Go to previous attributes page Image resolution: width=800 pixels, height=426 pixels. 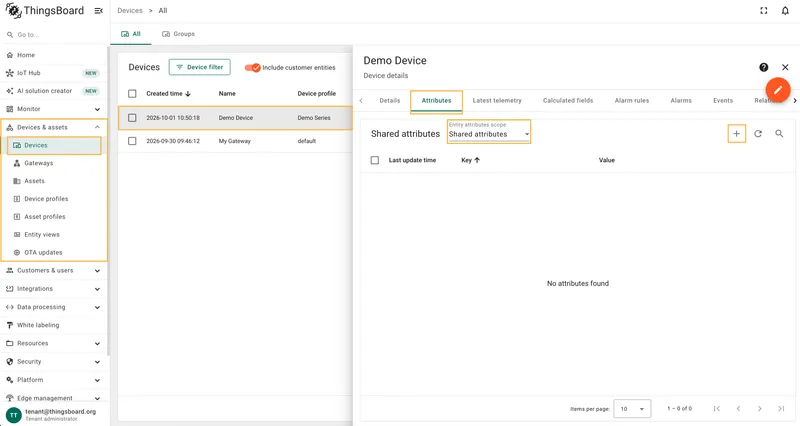(738, 409)
